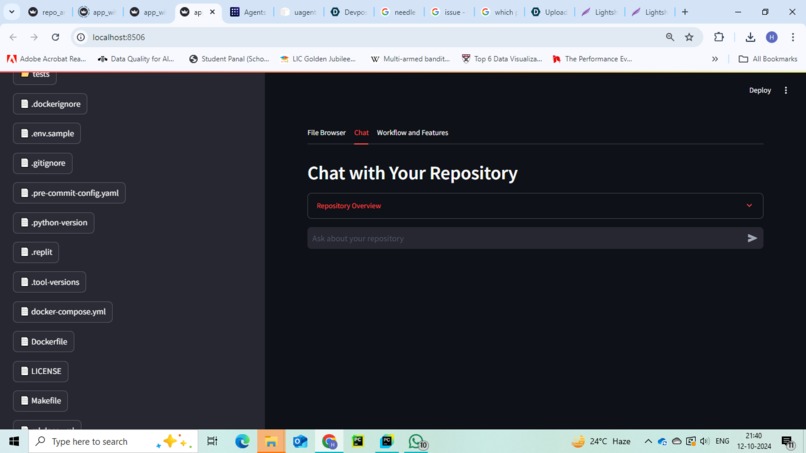Go back in browser history
This screenshot has height=453, width=806.
coord(13,37)
